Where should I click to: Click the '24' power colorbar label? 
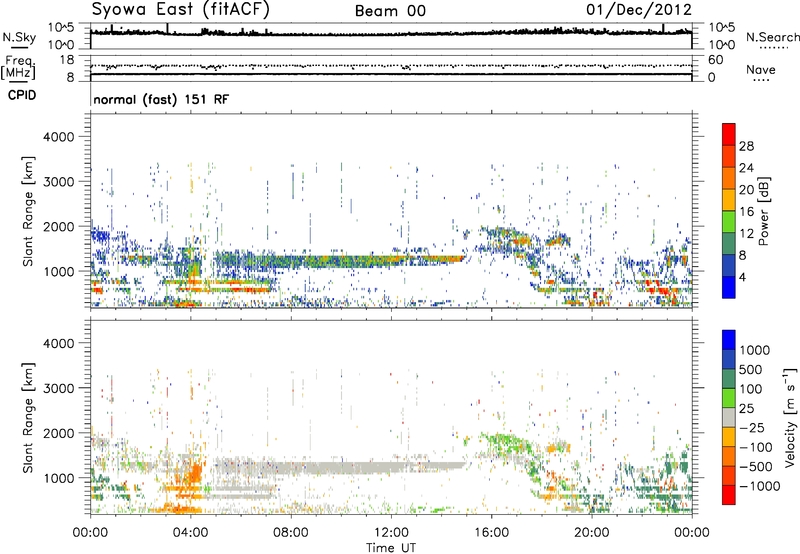point(746,168)
